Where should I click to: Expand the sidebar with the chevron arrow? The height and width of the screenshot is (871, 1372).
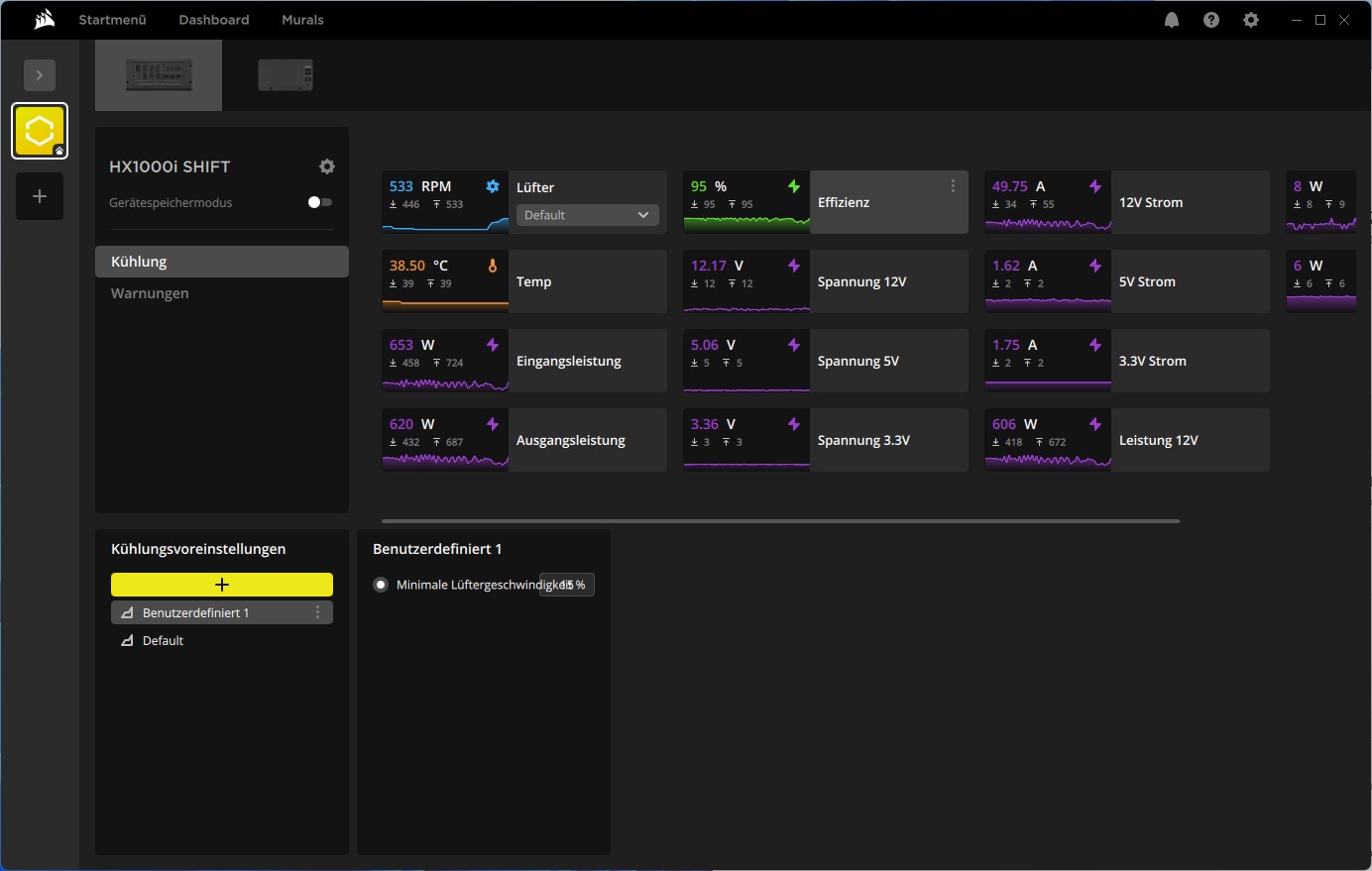point(40,75)
